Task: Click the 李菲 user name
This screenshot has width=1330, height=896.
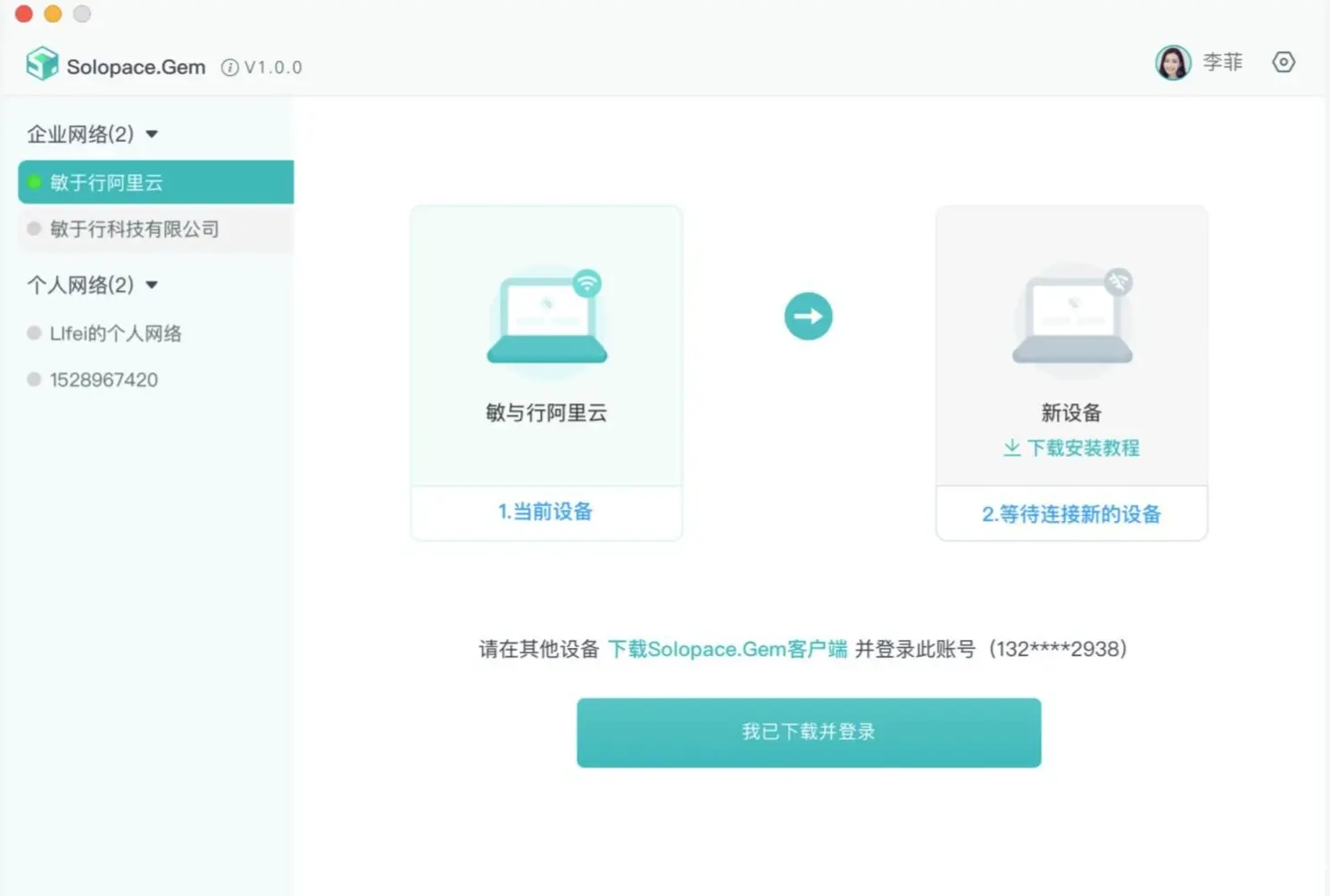Action: 1223,62
